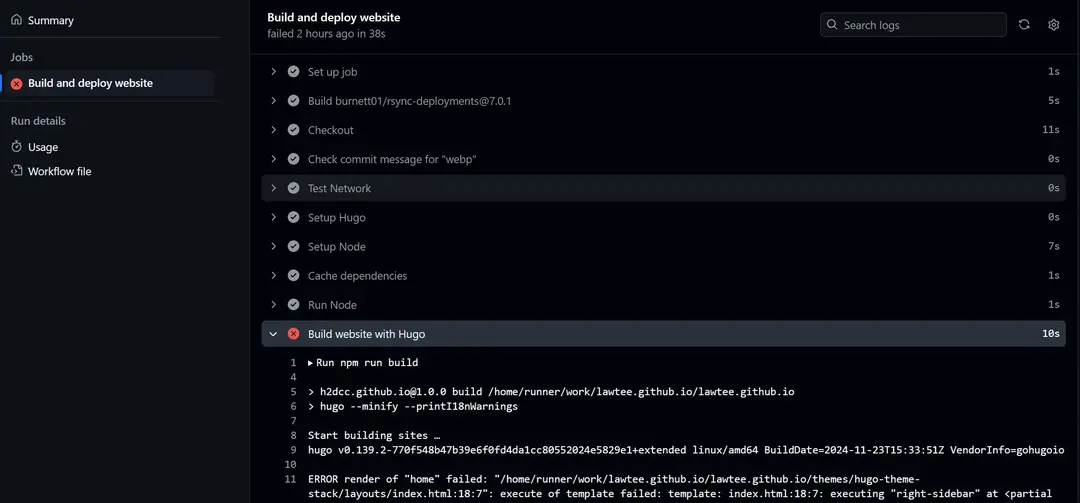Open the Usage run details

point(43,147)
